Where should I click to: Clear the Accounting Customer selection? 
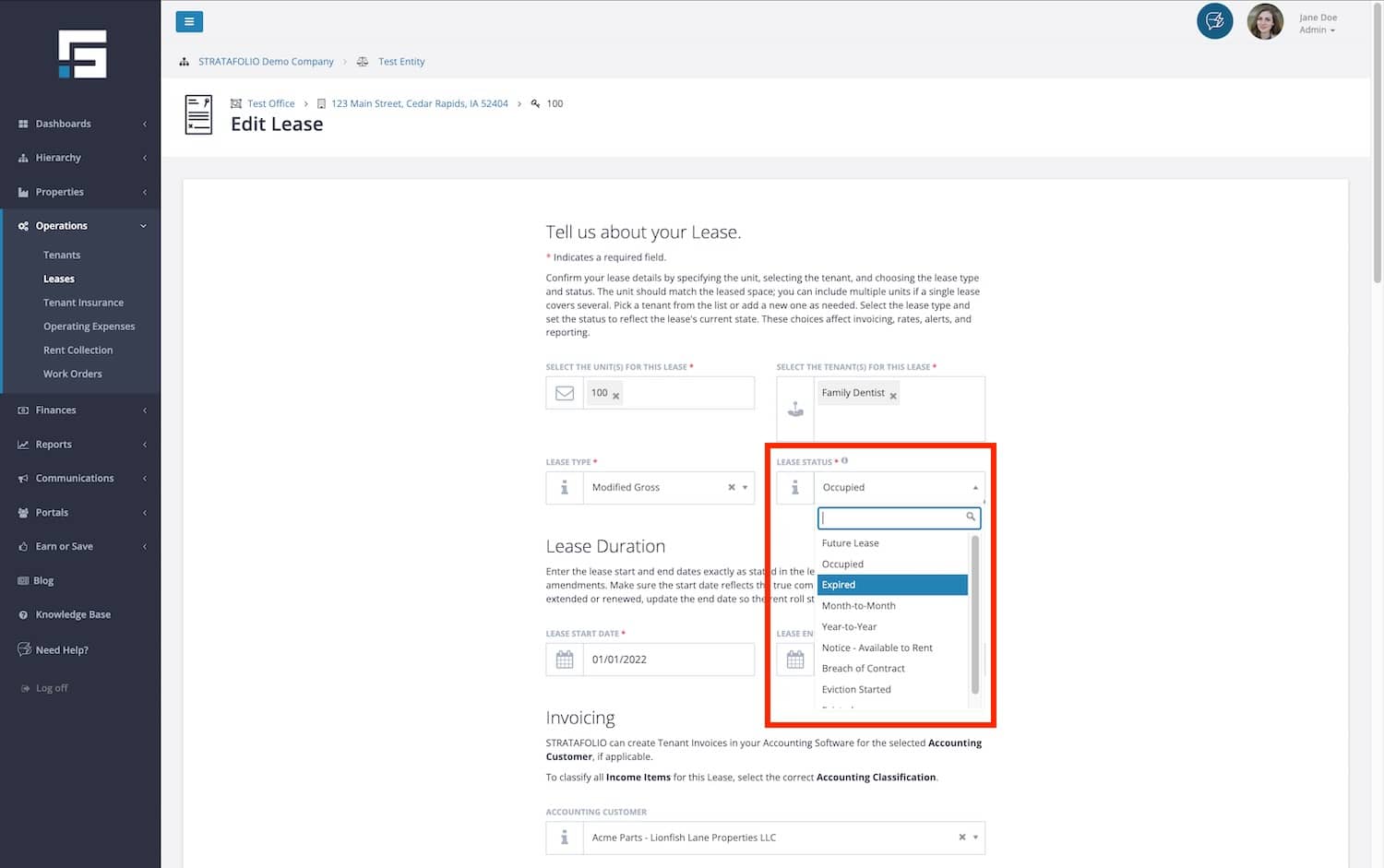point(961,838)
